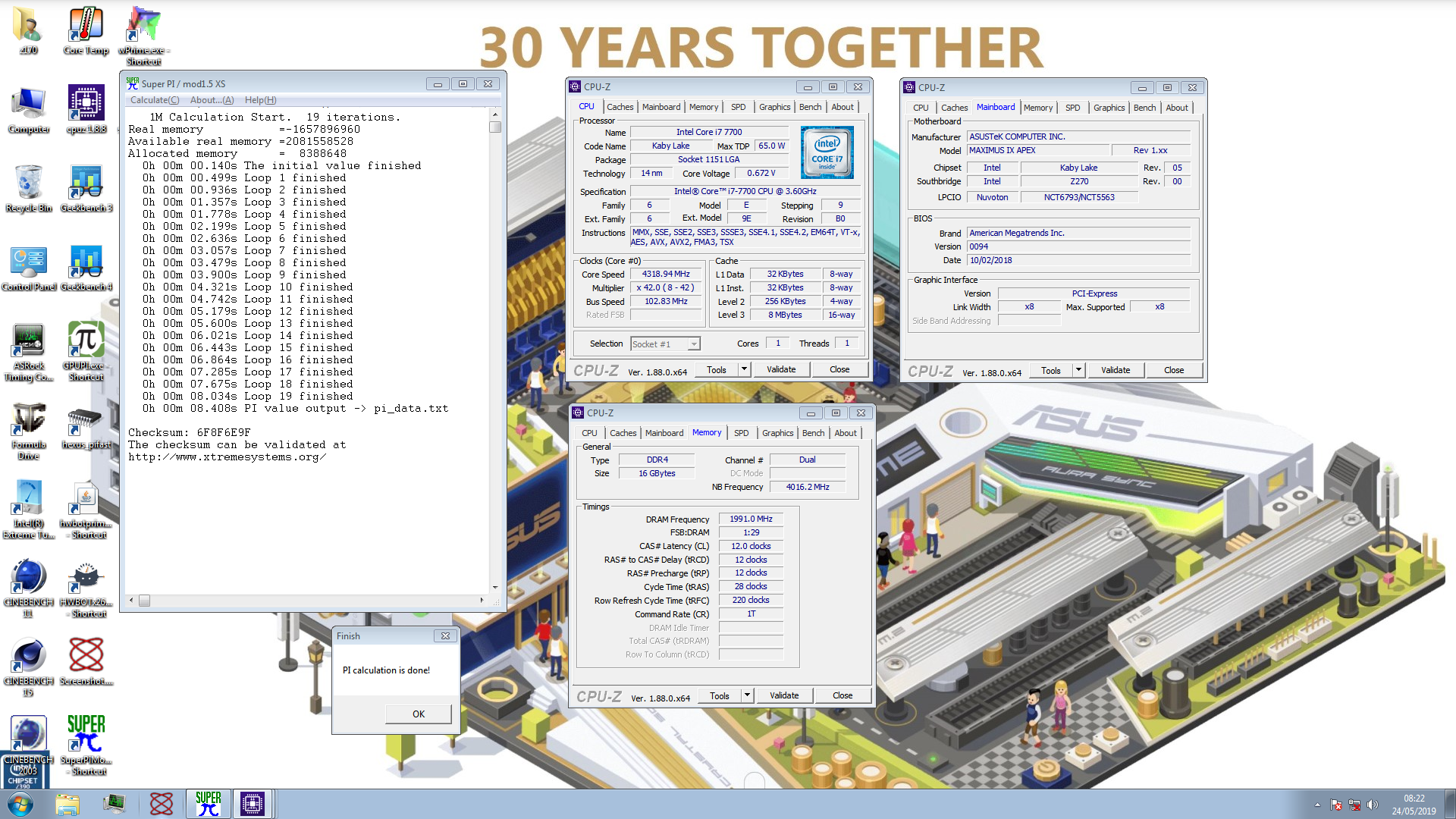The height and width of the screenshot is (819, 1456).
Task: Open the CINEBENCH 11 desktop icon
Action: coord(29,588)
